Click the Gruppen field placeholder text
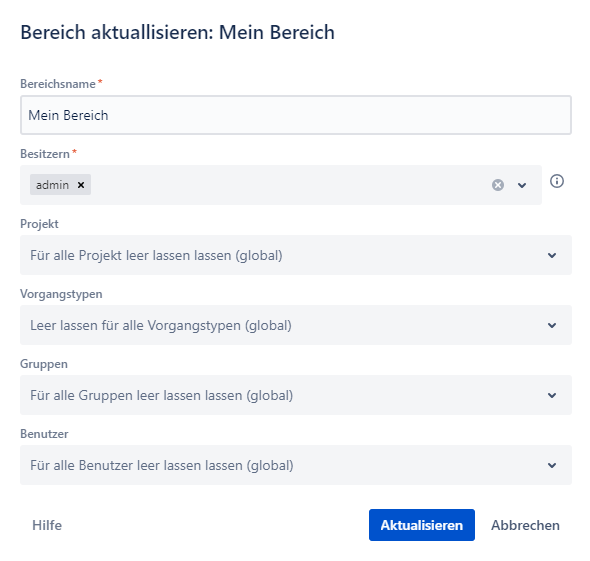Screen dimensions: 590x561 (161, 395)
